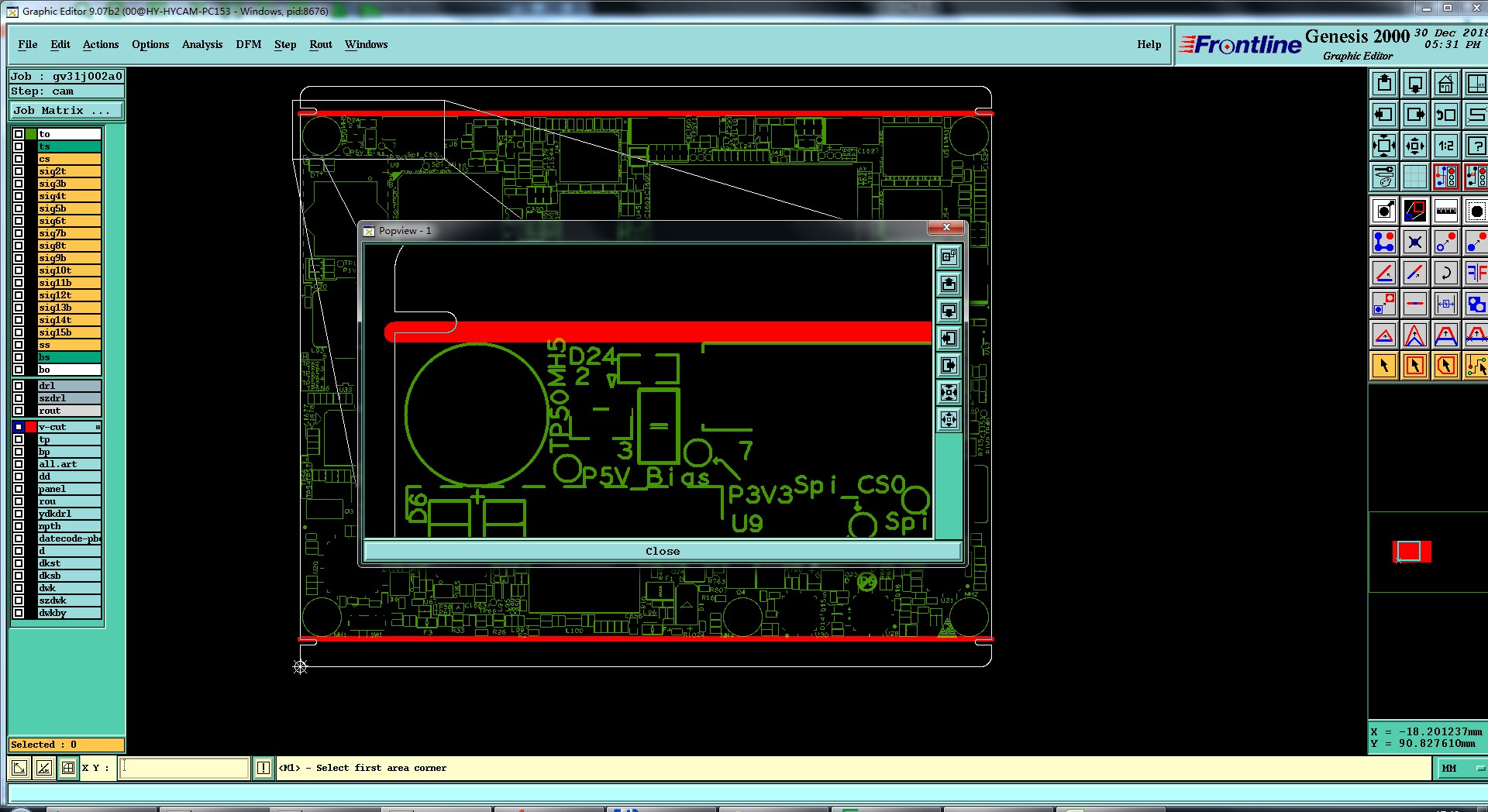The height and width of the screenshot is (812, 1488).
Task: Toggle checkbox for layer npth
Action: 19,526
